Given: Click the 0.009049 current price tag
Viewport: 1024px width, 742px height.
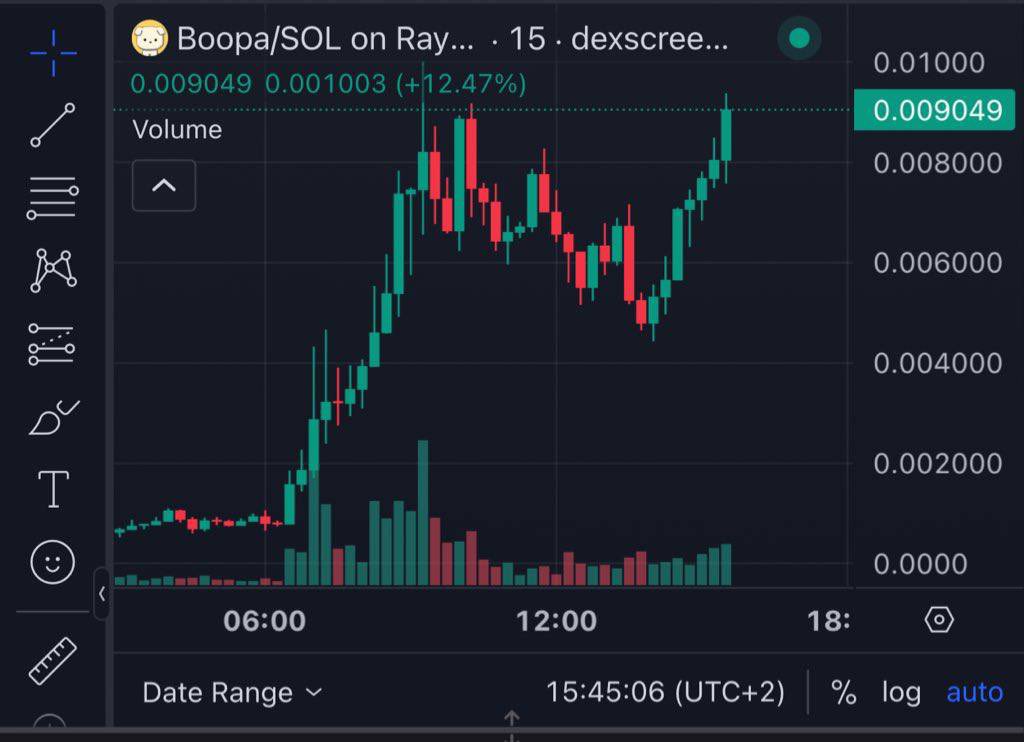Looking at the screenshot, I should pyautogui.click(x=935, y=110).
